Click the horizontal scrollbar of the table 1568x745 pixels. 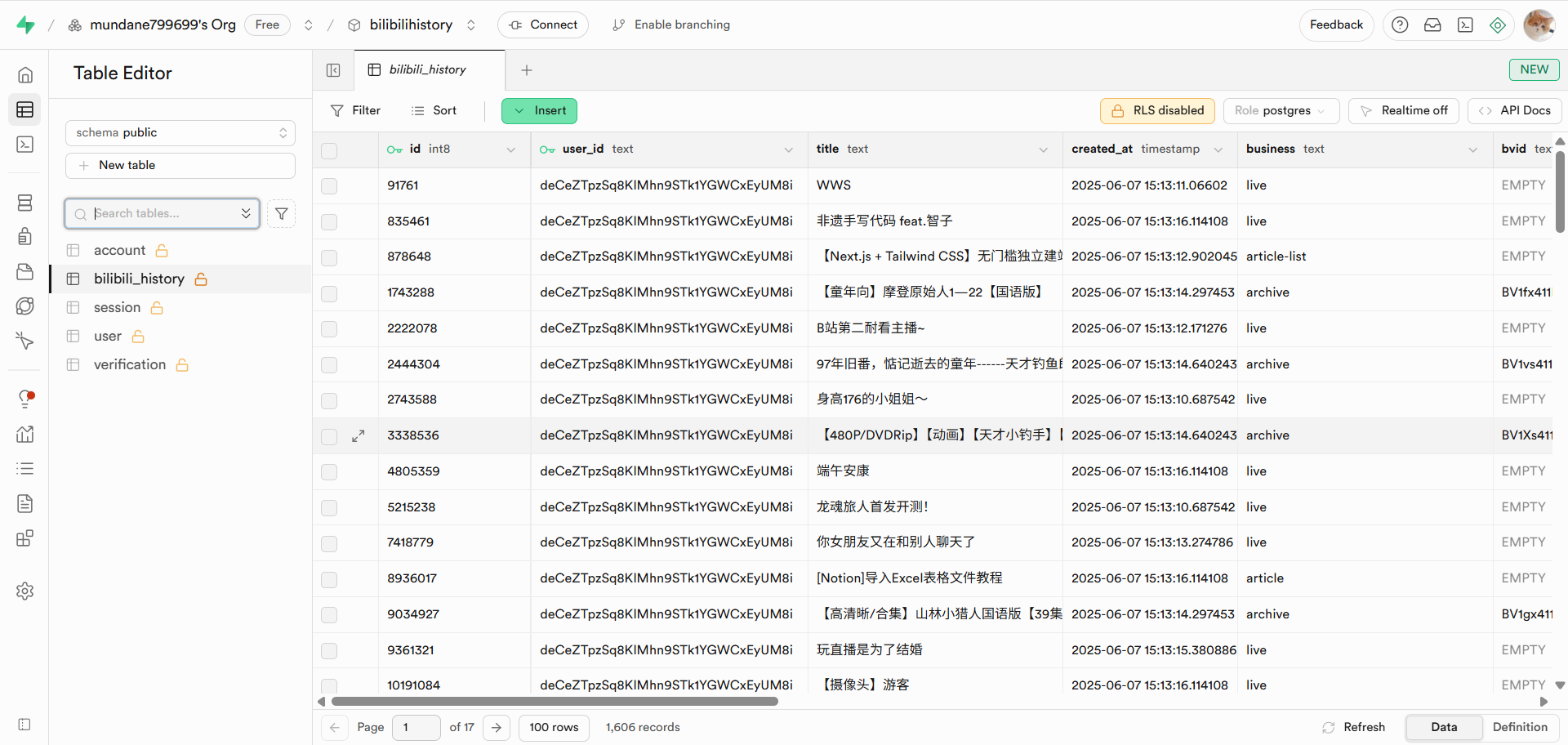pos(555,701)
